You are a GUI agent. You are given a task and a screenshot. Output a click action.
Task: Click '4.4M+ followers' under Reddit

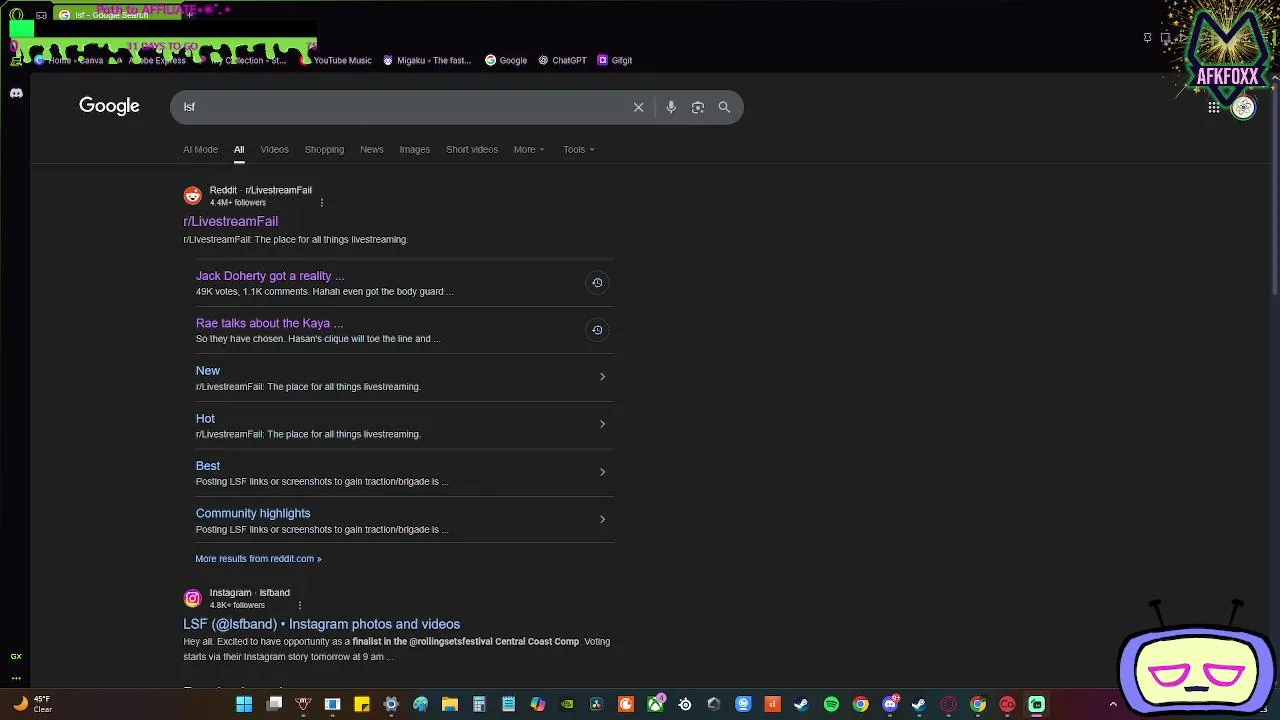tap(238, 203)
